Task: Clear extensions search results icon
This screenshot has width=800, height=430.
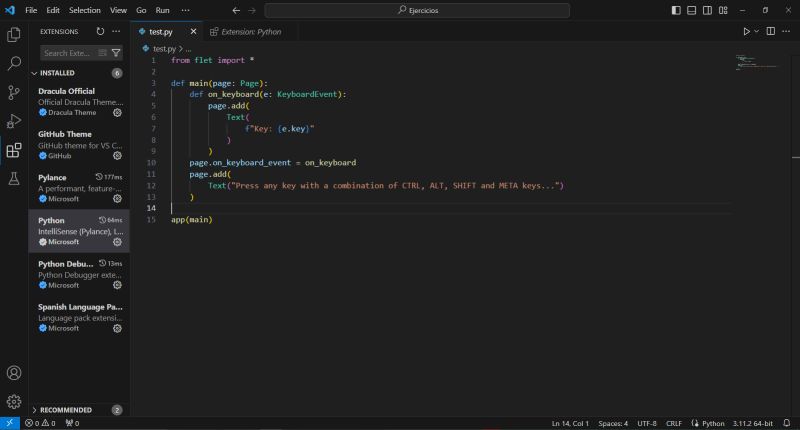Action: coord(103,53)
